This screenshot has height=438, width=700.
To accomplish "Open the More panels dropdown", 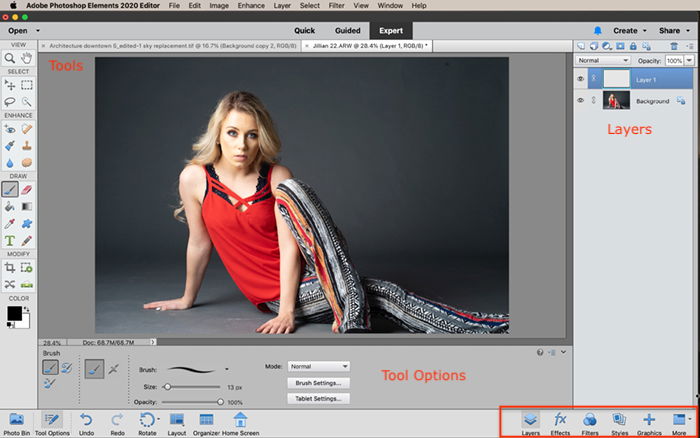I will [x=680, y=424].
